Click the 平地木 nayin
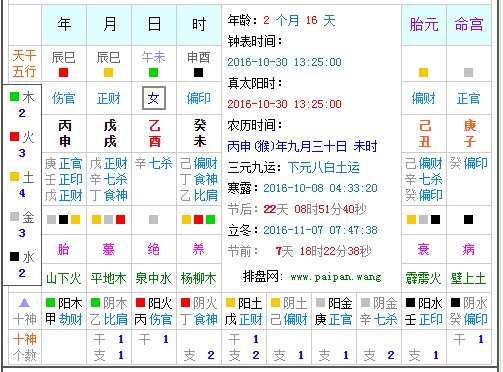This screenshot has height=372, width=503. [108, 278]
